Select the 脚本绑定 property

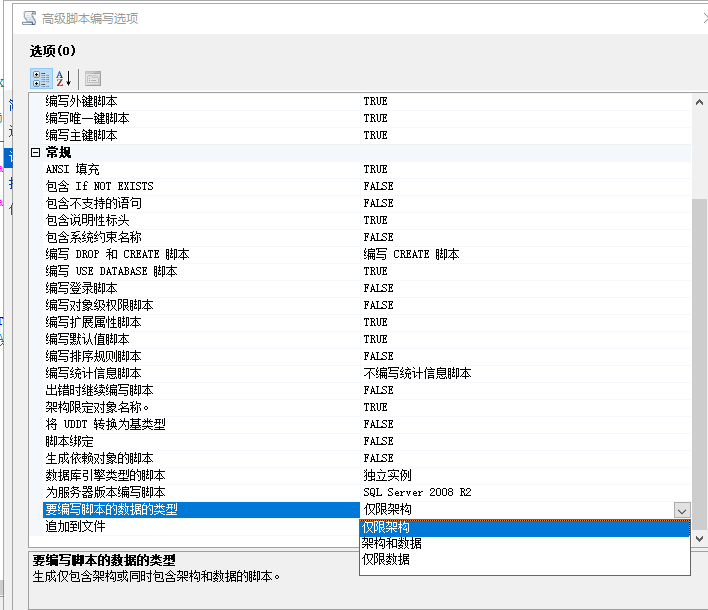(x=202, y=442)
